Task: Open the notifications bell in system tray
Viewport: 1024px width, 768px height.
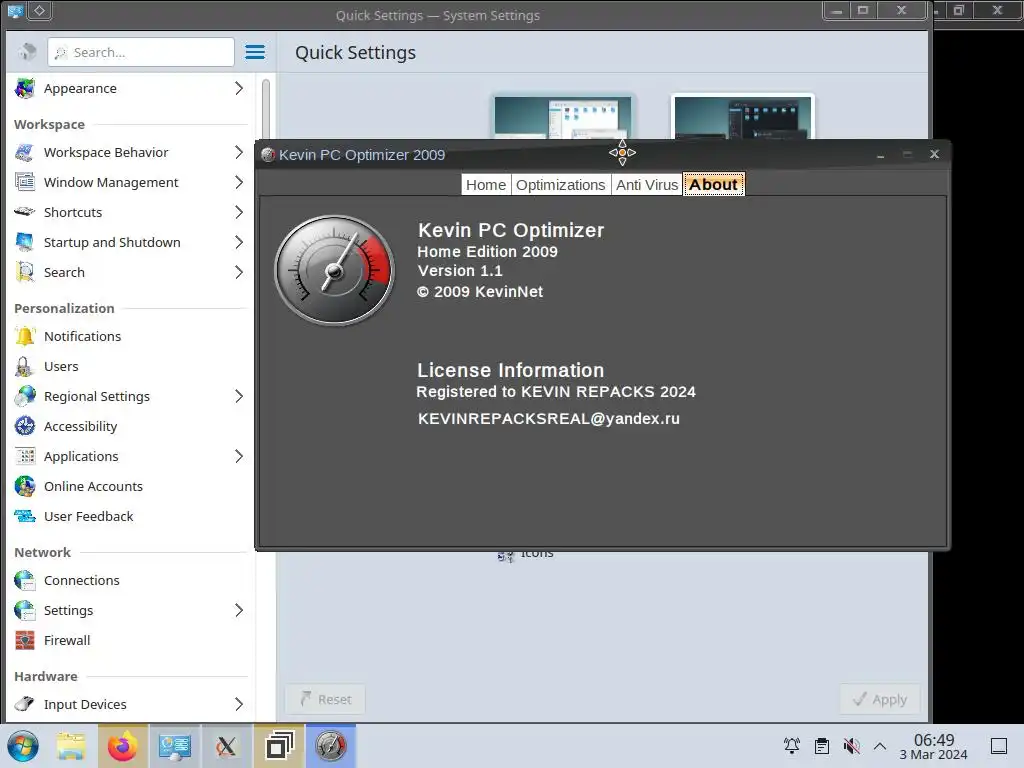Action: click(792, 745)
